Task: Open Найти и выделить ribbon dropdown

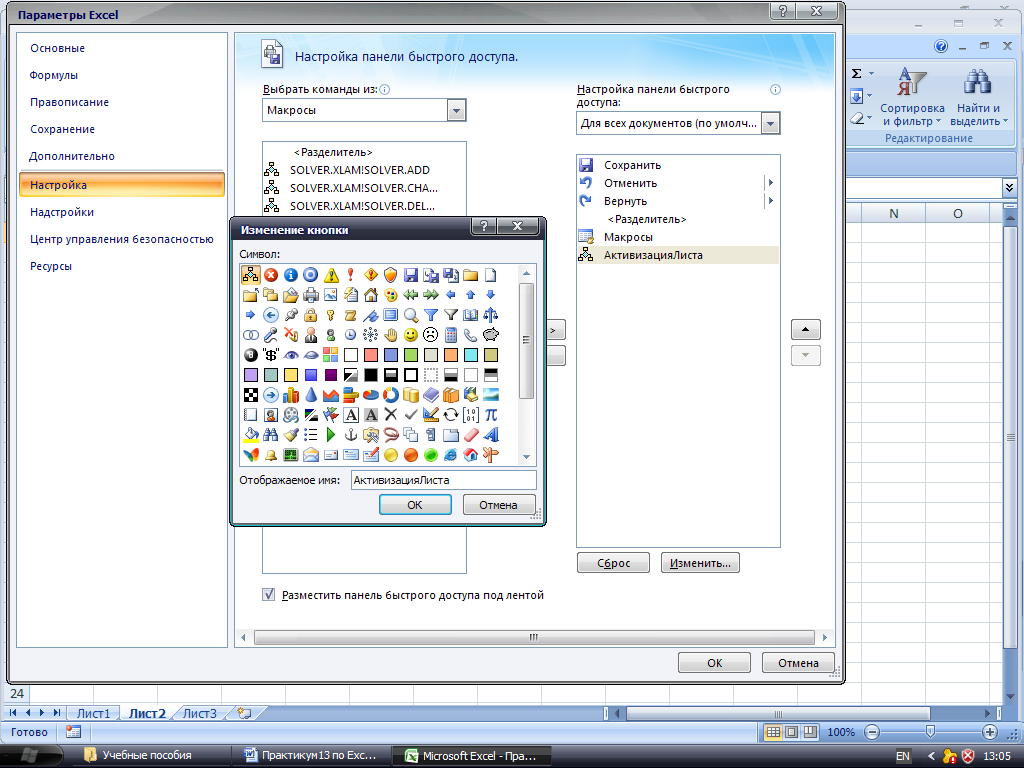Action: point(978,98)
